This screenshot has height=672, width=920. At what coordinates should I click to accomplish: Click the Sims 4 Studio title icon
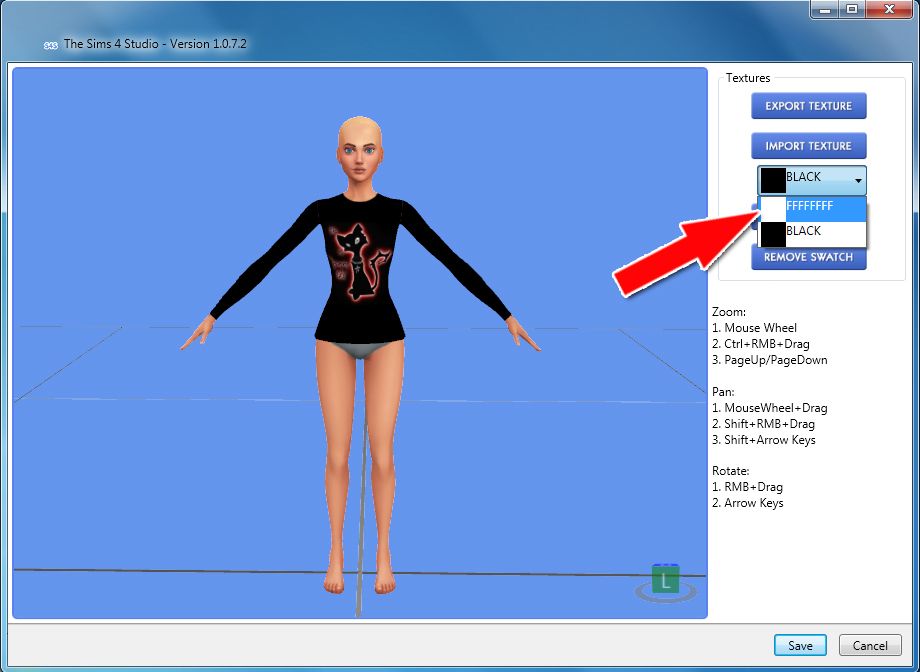pos(51,45)
